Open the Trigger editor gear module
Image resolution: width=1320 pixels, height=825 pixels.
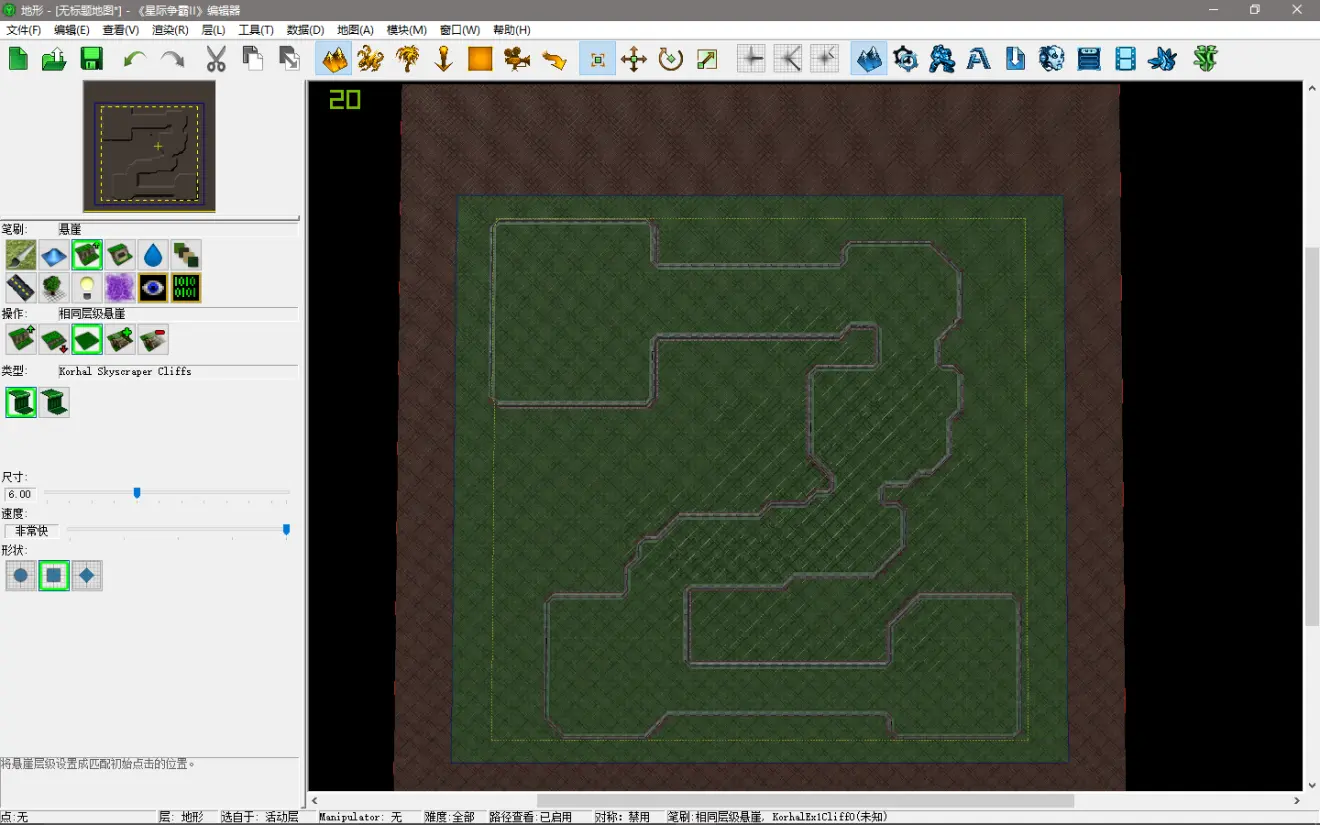[906, 59]
